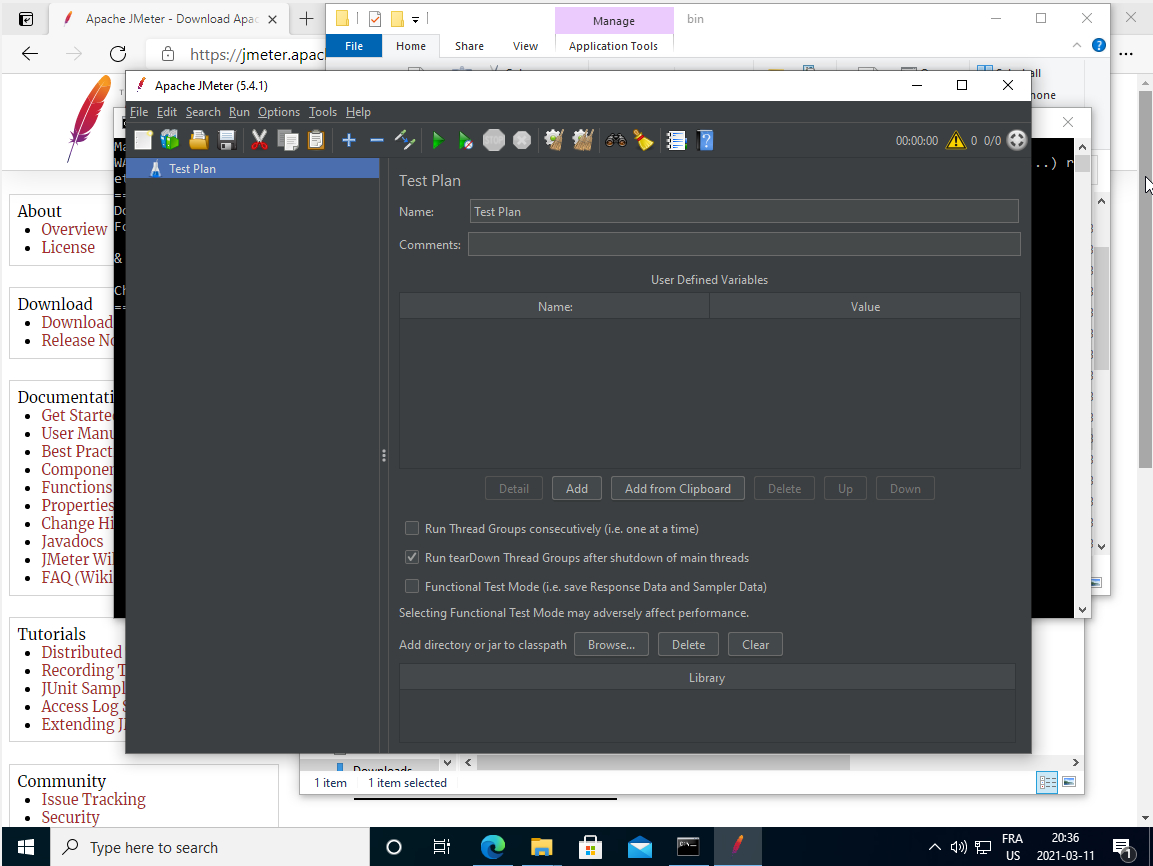Click the Overview link on JMeter website
This screenshot has width=1153, height=866.
point(74,229)
